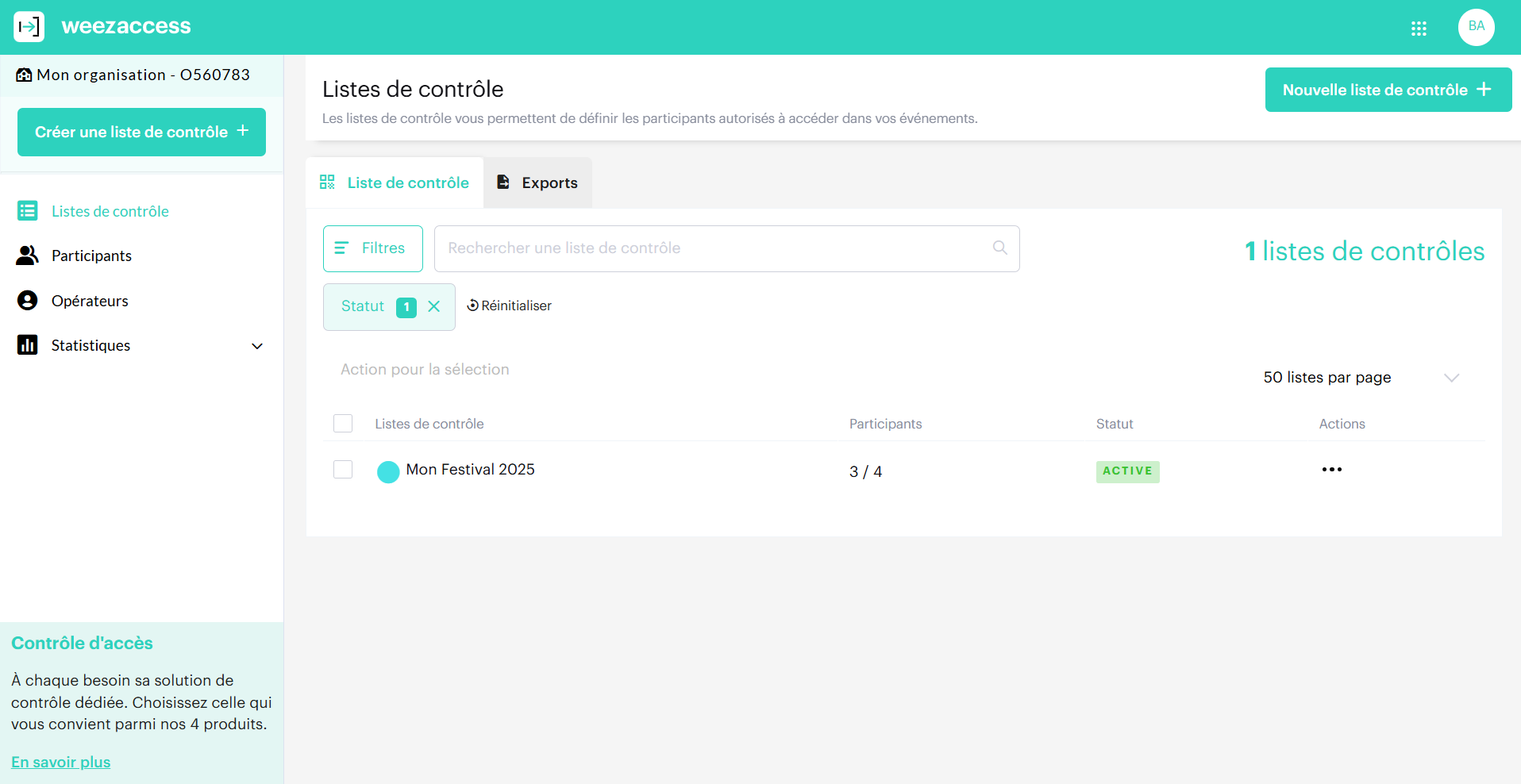Click the search magnifier icon

[x=999, y=248]
